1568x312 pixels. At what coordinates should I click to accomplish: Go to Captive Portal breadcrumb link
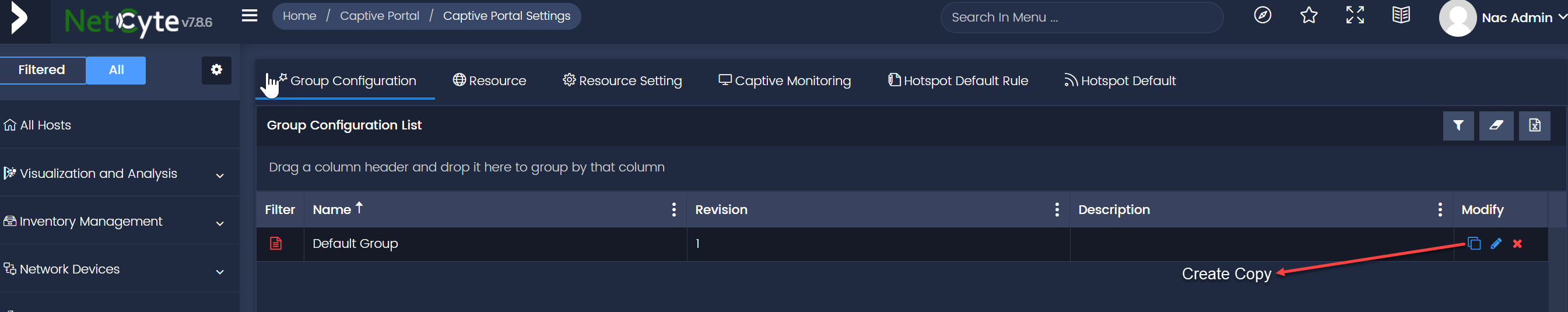click(x=379, y=16)
